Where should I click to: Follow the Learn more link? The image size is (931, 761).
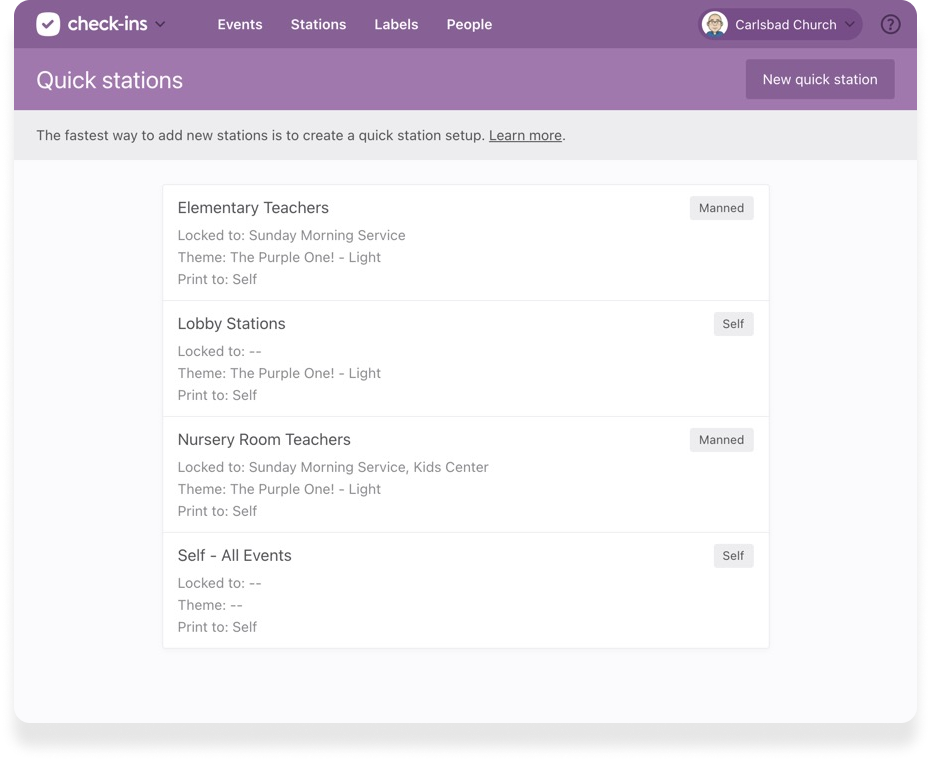point(525,136)
